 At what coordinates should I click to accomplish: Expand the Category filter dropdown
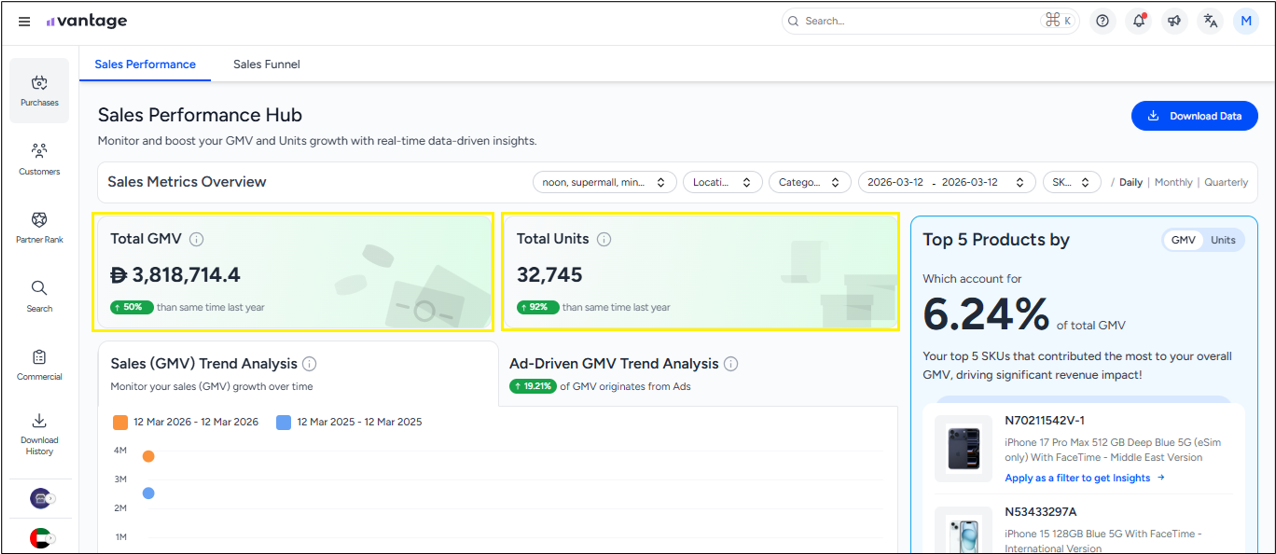[808, 183]
